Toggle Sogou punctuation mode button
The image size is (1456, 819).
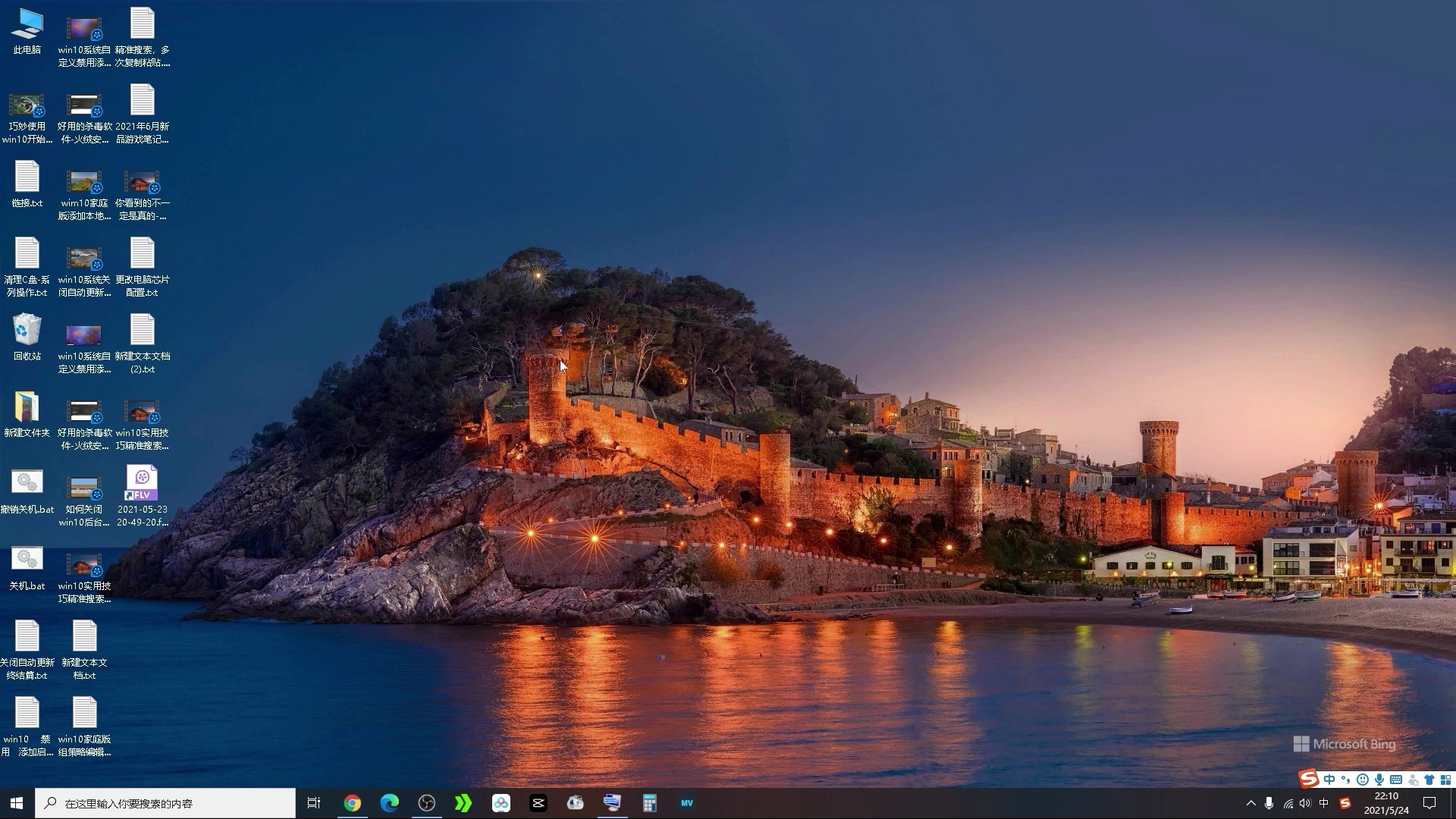coord(1345,780)
